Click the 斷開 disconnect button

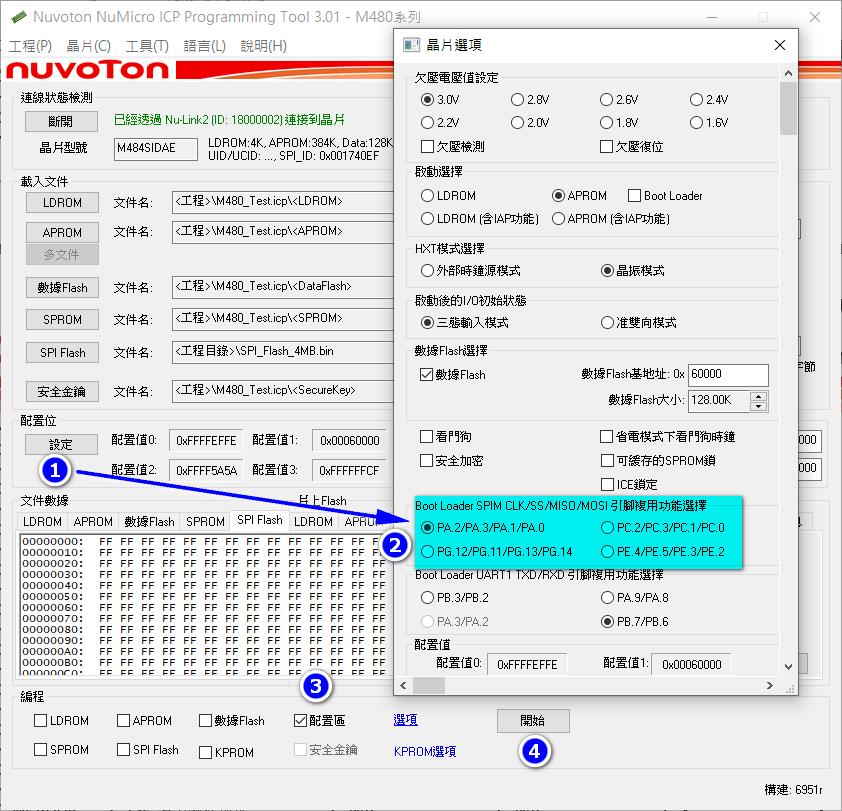pos(61,121)
